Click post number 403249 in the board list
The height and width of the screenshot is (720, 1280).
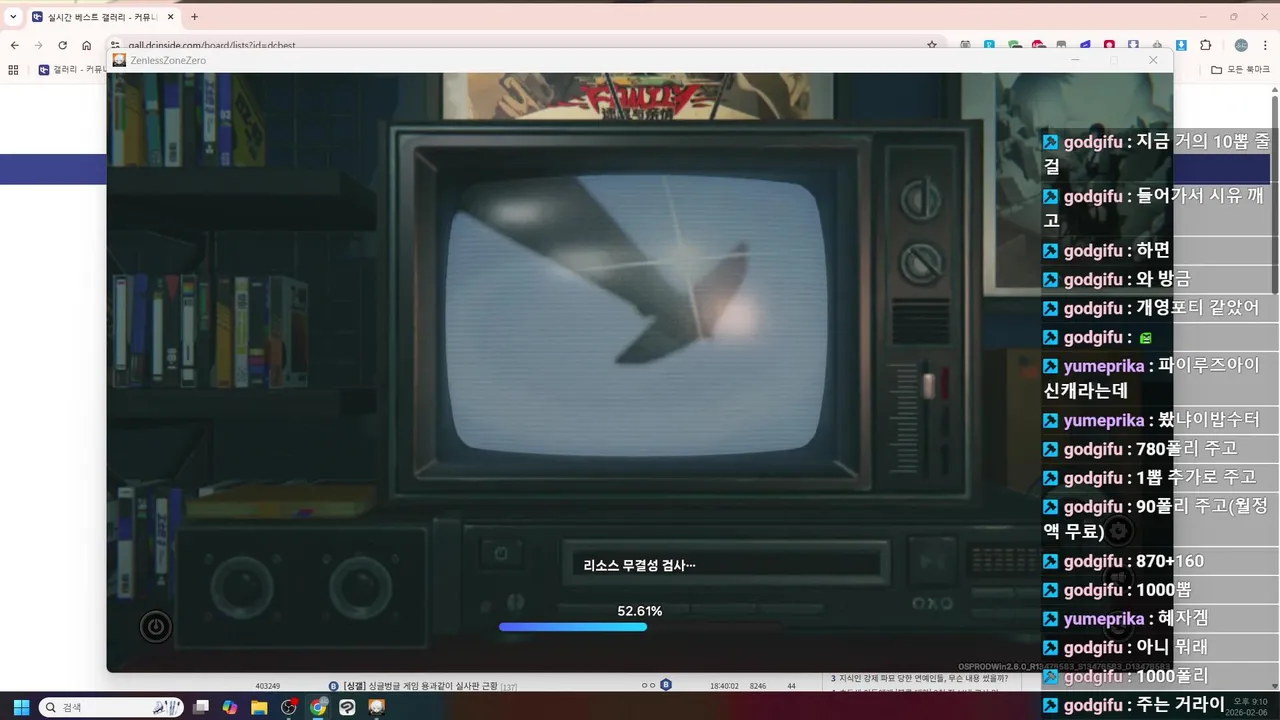point(268,686)
